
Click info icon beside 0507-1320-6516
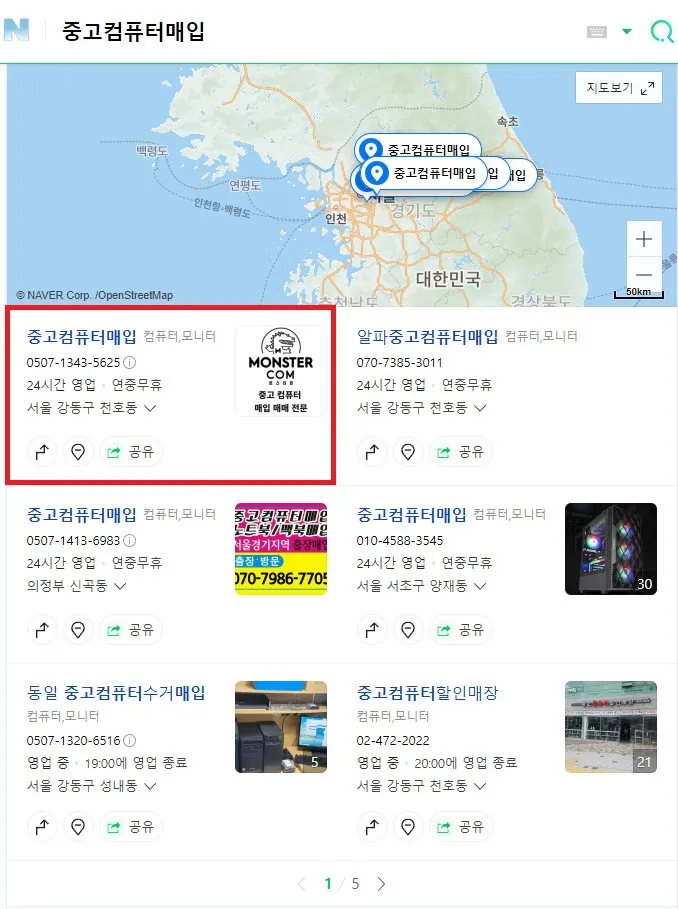pyautogui.click(x=130, y=740)
